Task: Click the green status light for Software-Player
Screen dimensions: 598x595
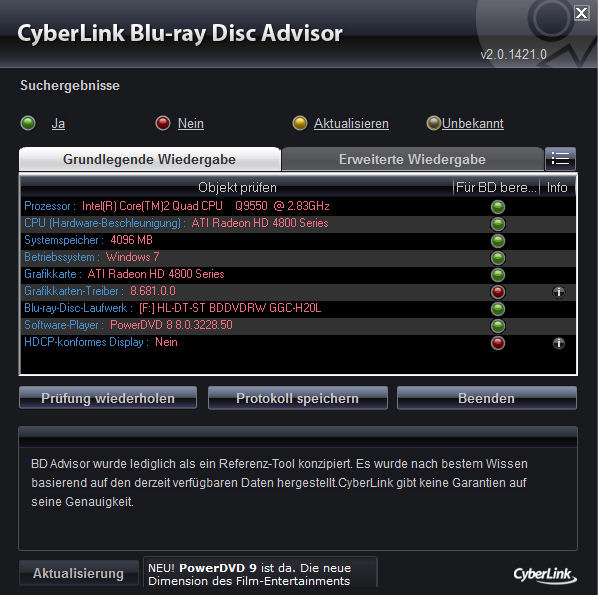Action: [x=498, y=326]
